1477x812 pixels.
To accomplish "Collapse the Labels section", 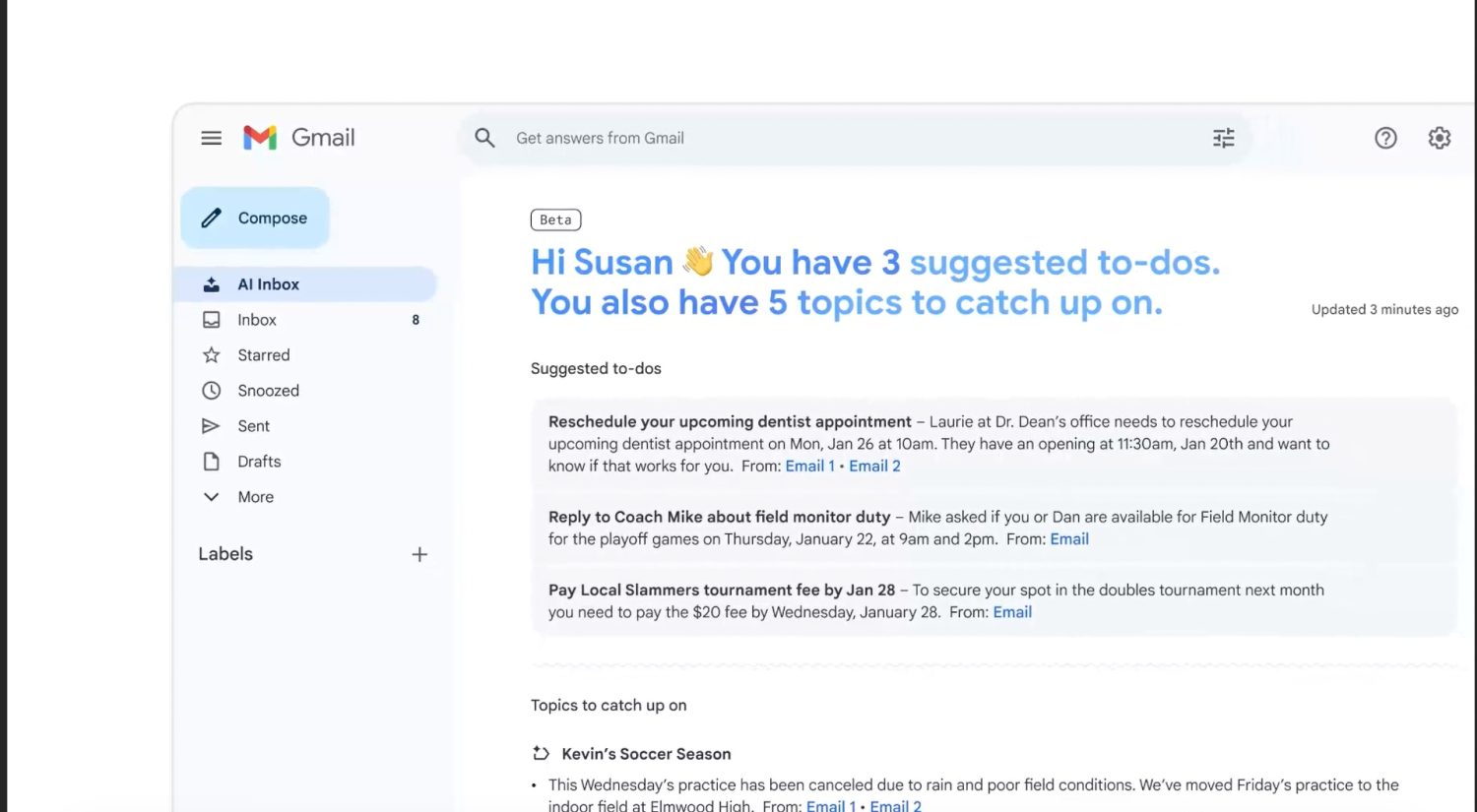I will tap(225, 553).
